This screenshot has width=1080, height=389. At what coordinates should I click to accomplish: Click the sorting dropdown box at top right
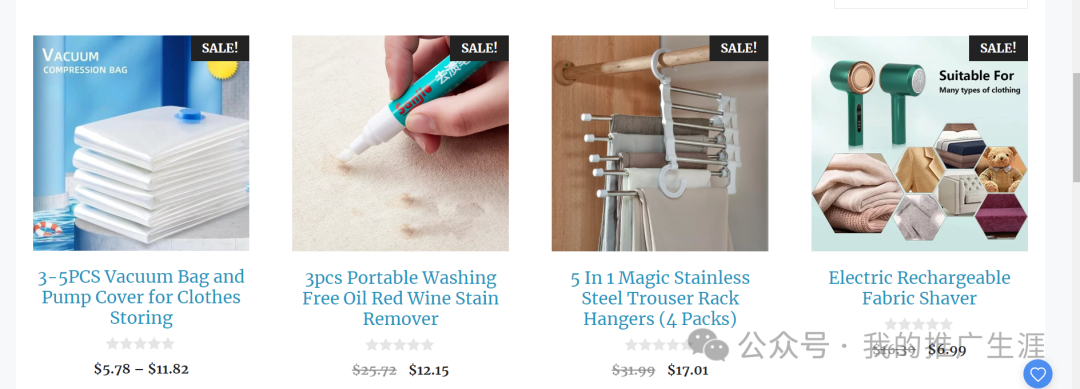931,4
